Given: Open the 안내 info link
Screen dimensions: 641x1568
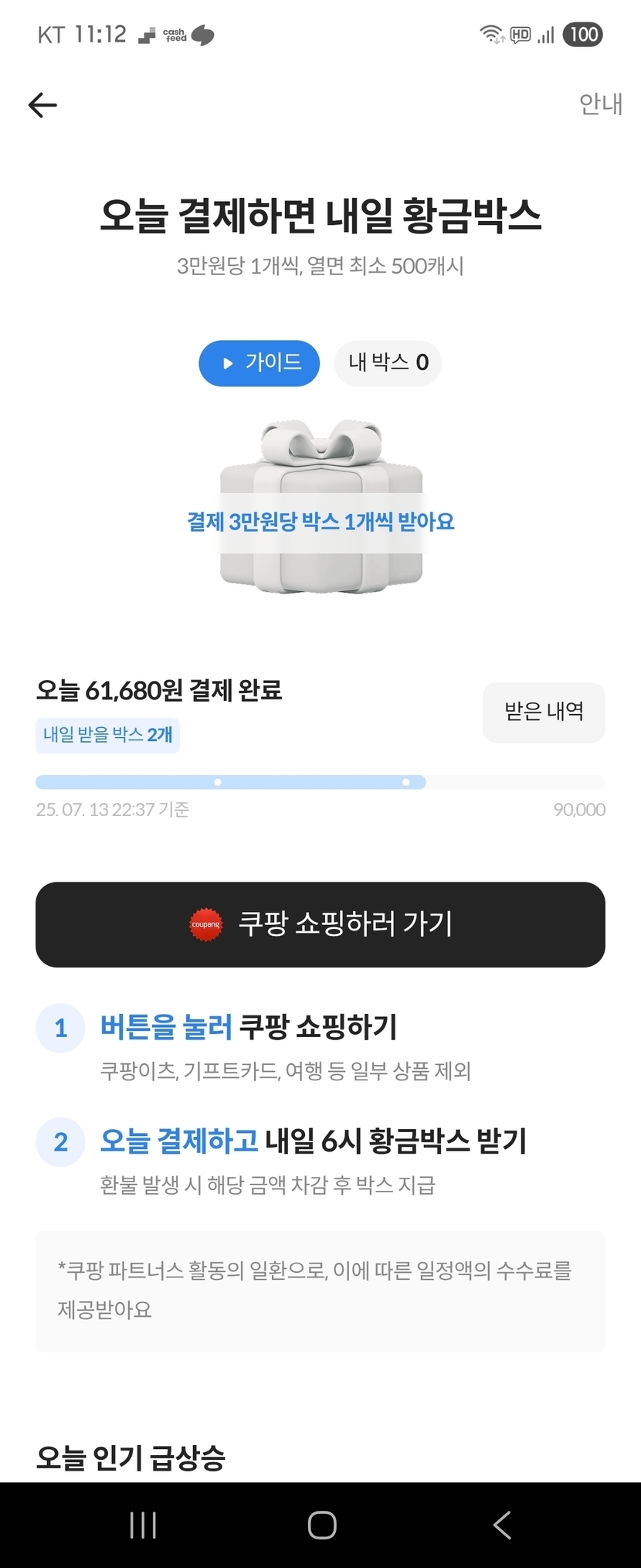Looking at the screenshot, I should tap(600, 104).
